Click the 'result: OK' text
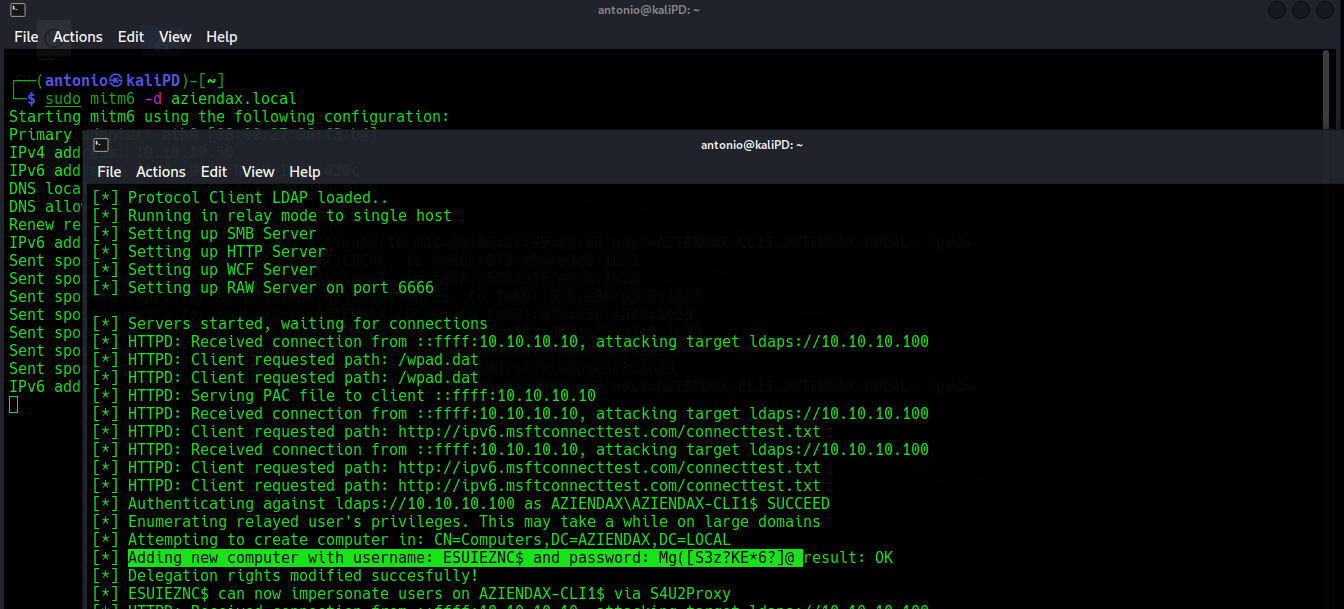 point(848,558)
